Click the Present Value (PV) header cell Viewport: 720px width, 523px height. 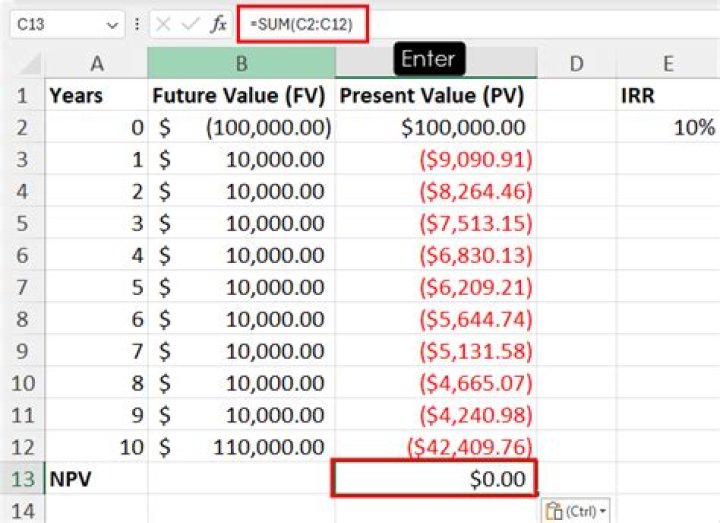[435, 96]
